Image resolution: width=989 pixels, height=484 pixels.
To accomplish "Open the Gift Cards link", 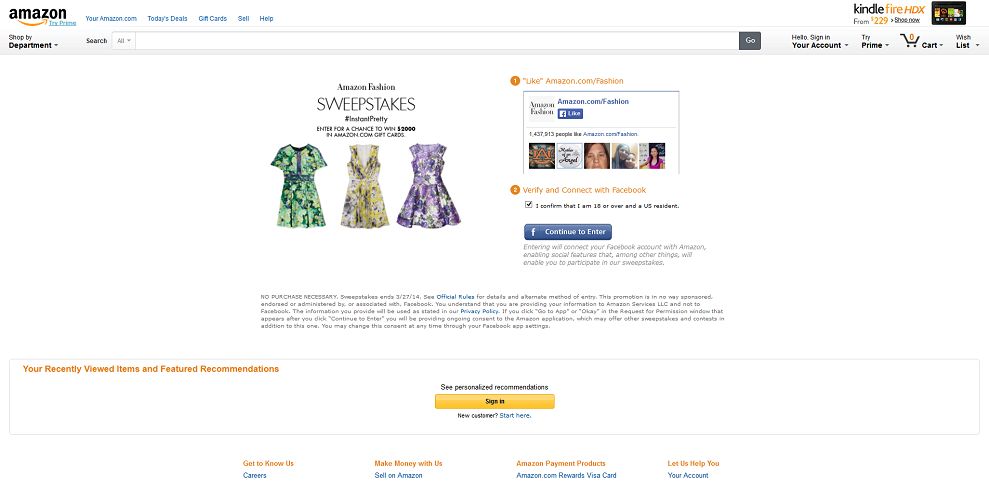I will tap(213, 19).
